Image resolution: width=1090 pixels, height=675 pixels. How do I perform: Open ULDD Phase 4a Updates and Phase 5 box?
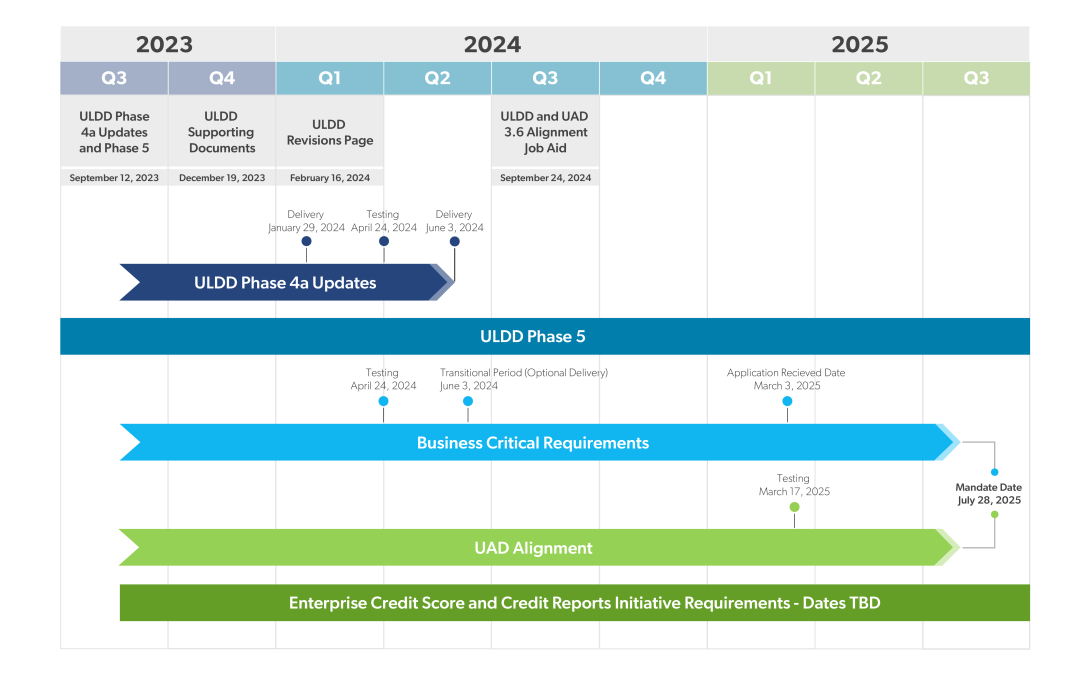pos(114,132)
